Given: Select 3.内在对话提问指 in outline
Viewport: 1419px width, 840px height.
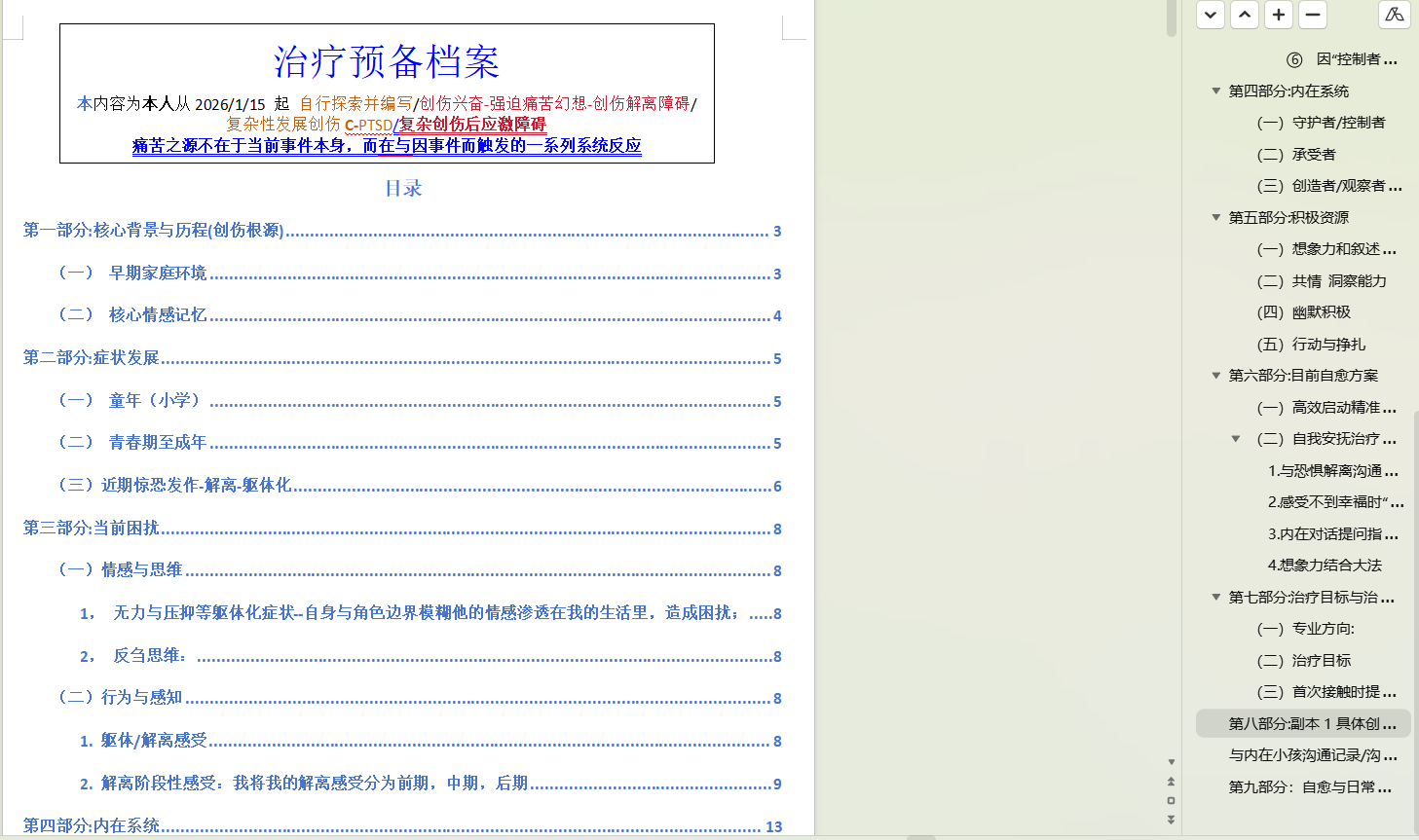Looking at the screenshot, I should tap(1333, 533).
